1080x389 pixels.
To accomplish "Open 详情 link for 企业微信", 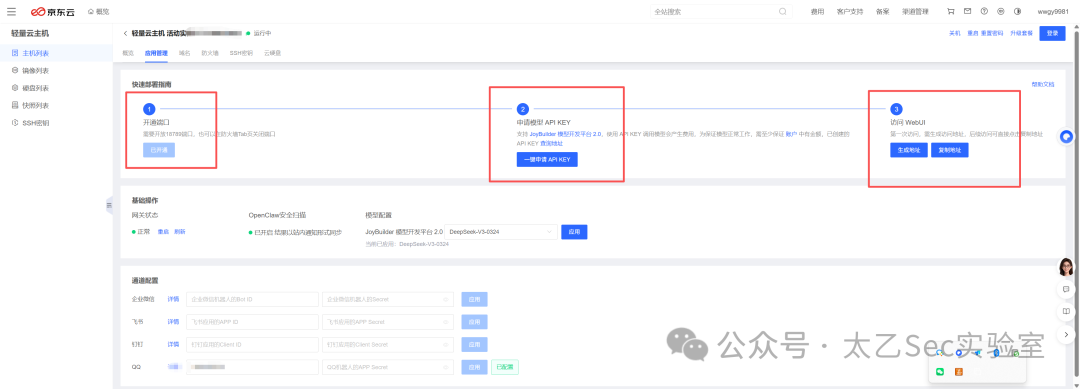I will (x=173, y=299).
